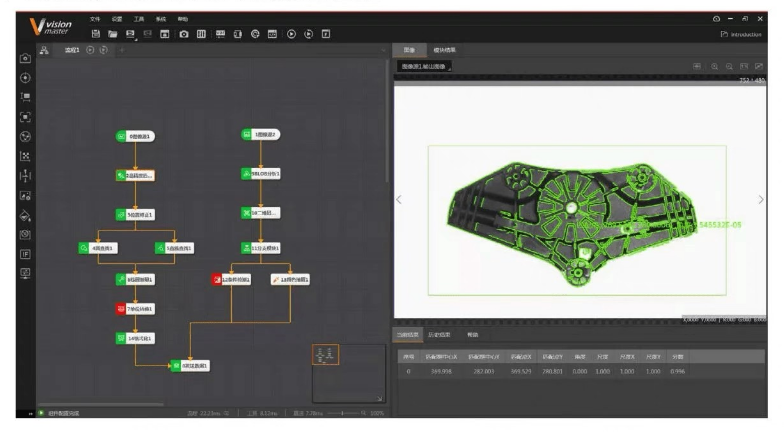The width and height of the screenshot is (784, 432).
Task: Click the camera management icon in top toolbar
Action: coord(184,34)
